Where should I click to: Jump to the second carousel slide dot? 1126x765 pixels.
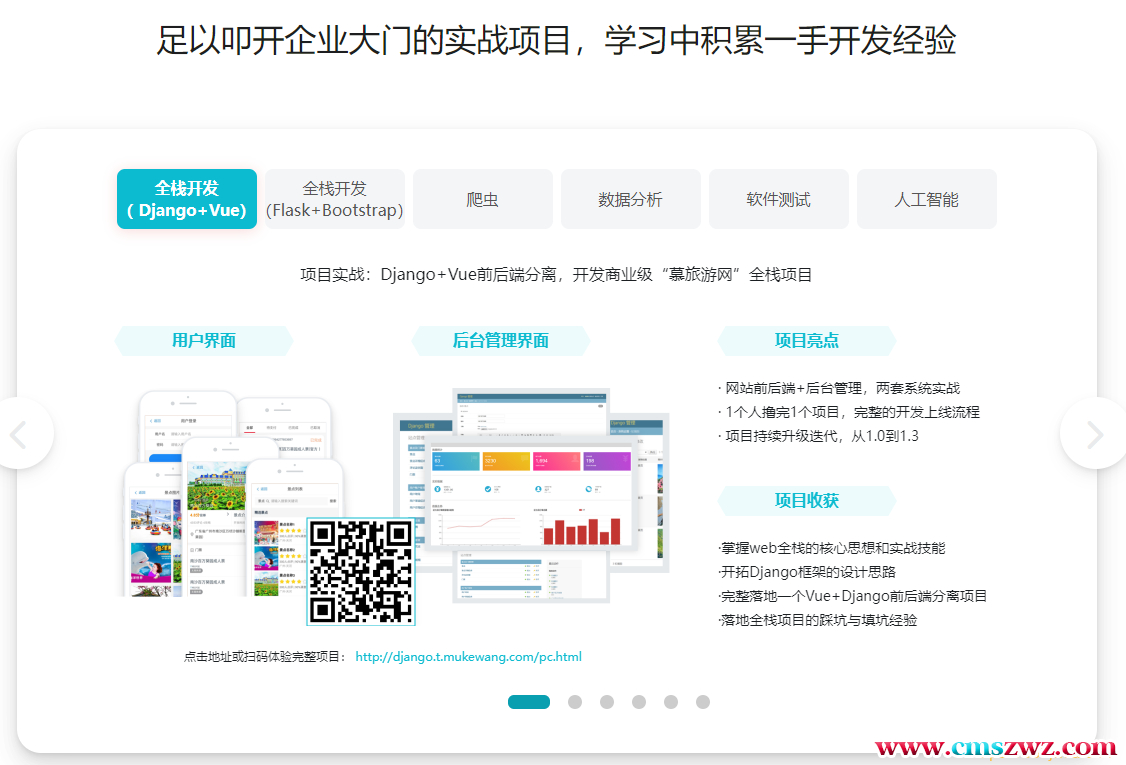pyautogui.click(x=575, y=702)
